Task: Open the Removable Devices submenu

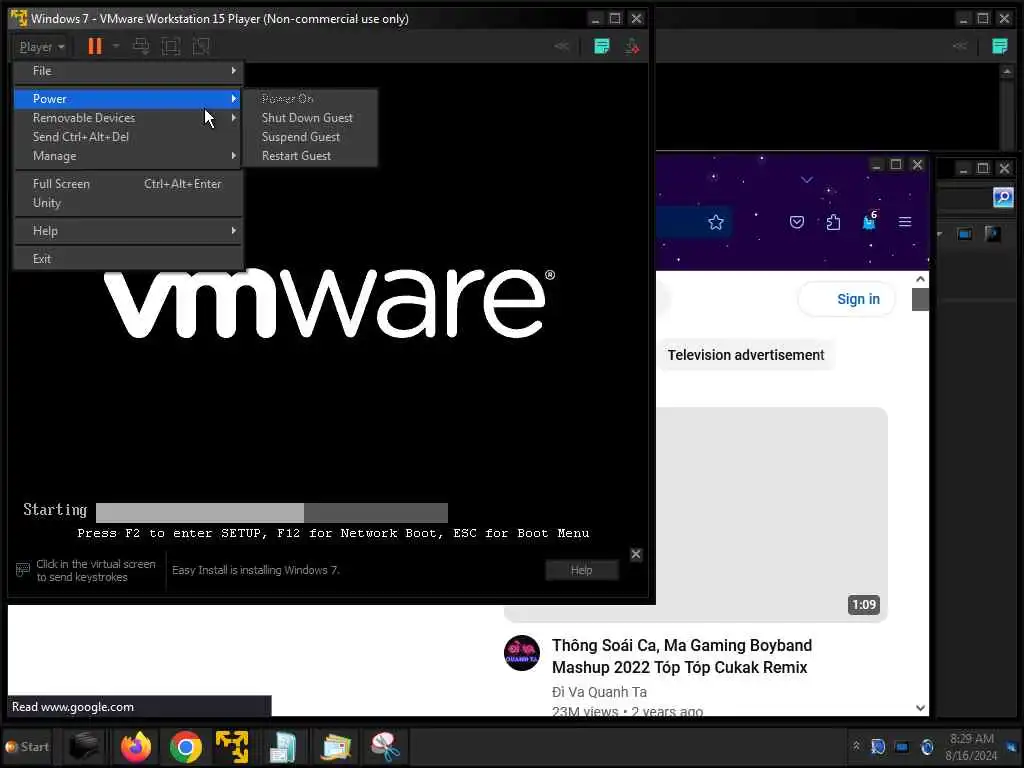Action: click(x=129, y=118)
